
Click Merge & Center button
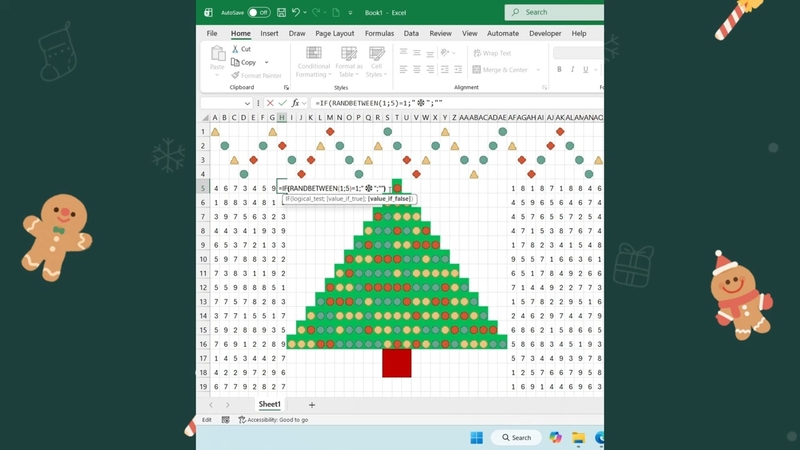(x=501, y=69)
